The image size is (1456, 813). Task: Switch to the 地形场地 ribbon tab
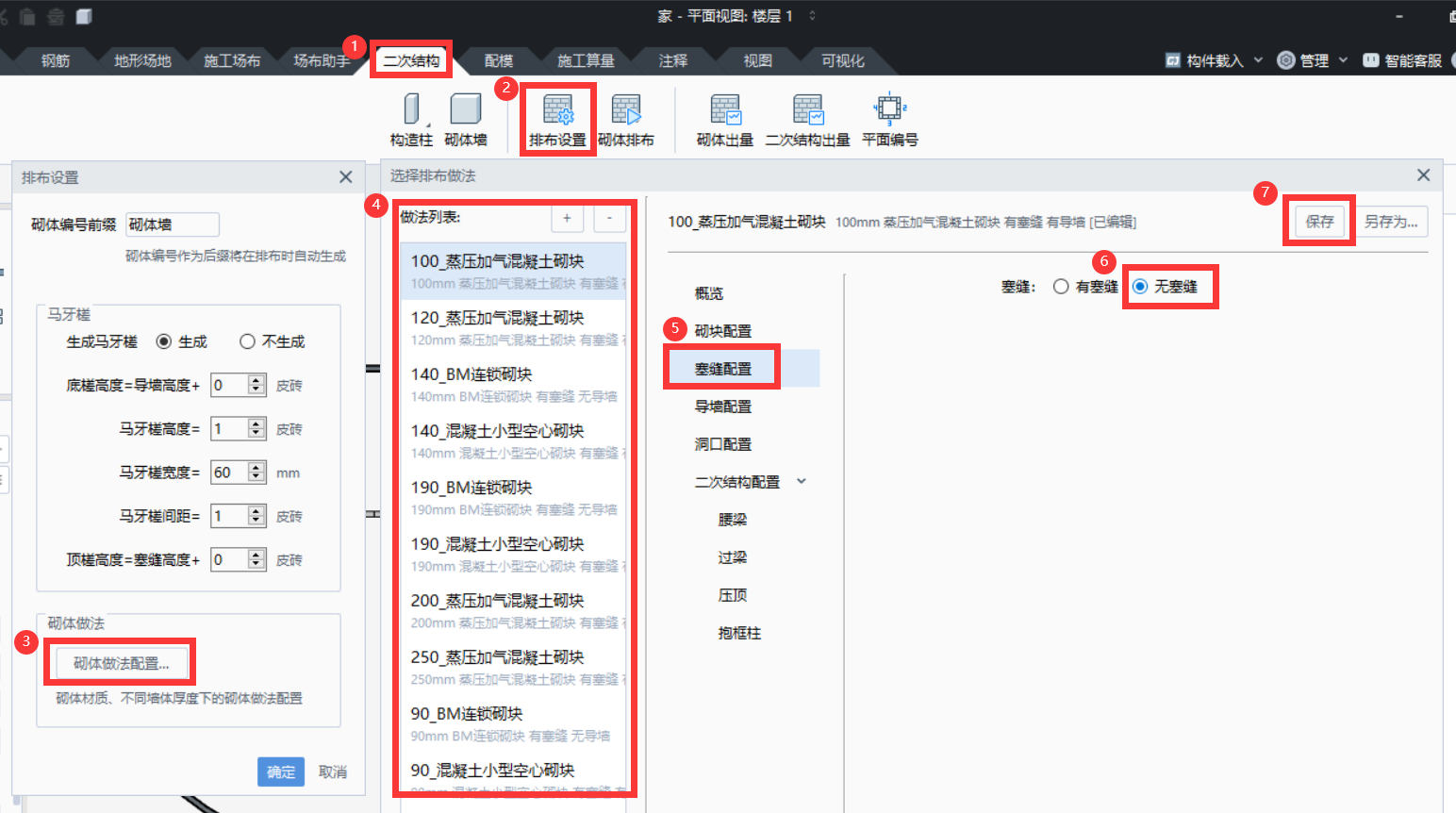click(x=142, y=60)
